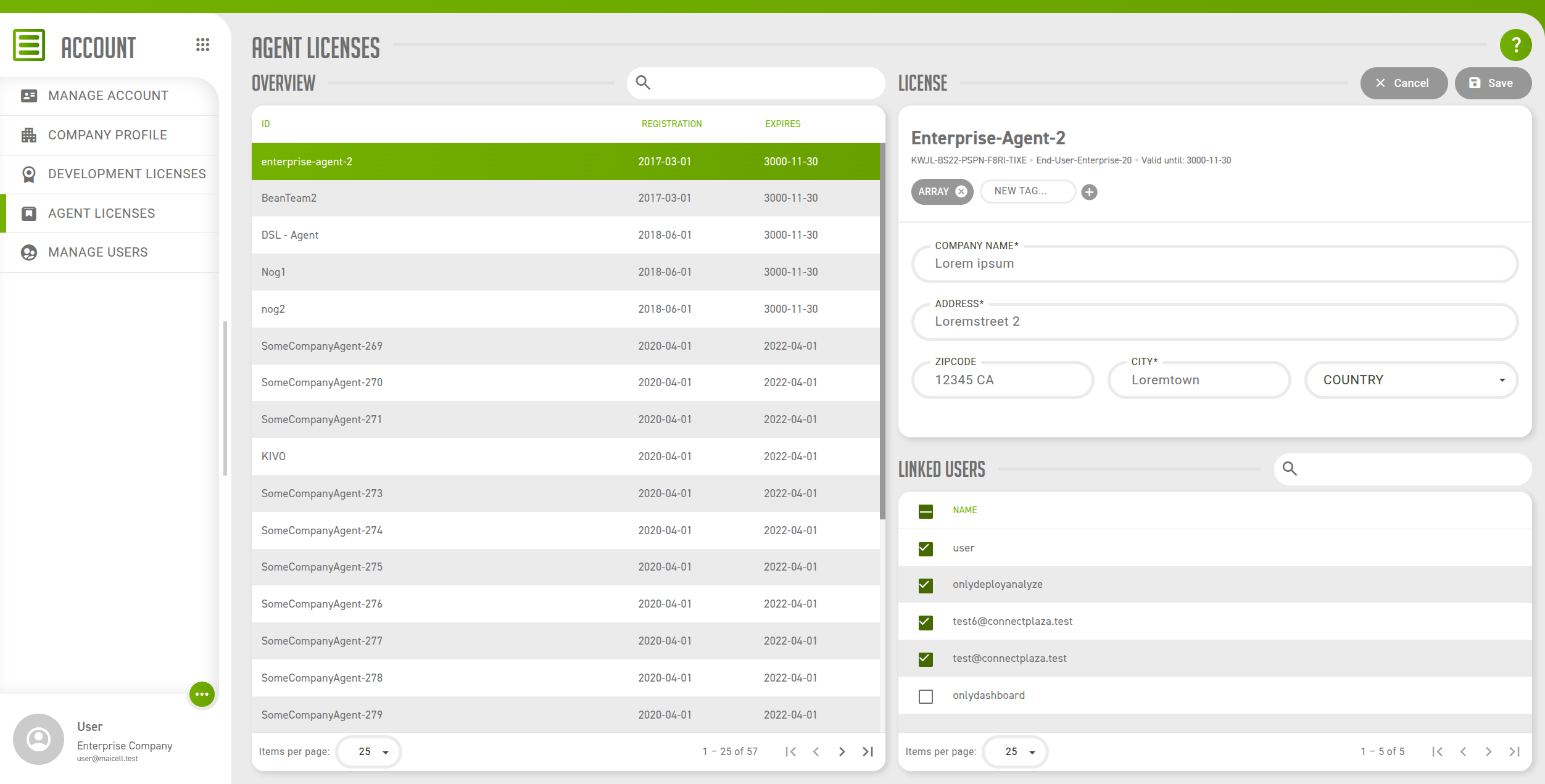Screen dimensions: 1545x784
Task: Select the DSL - Agent license row
Action: [x=566, y=235]
